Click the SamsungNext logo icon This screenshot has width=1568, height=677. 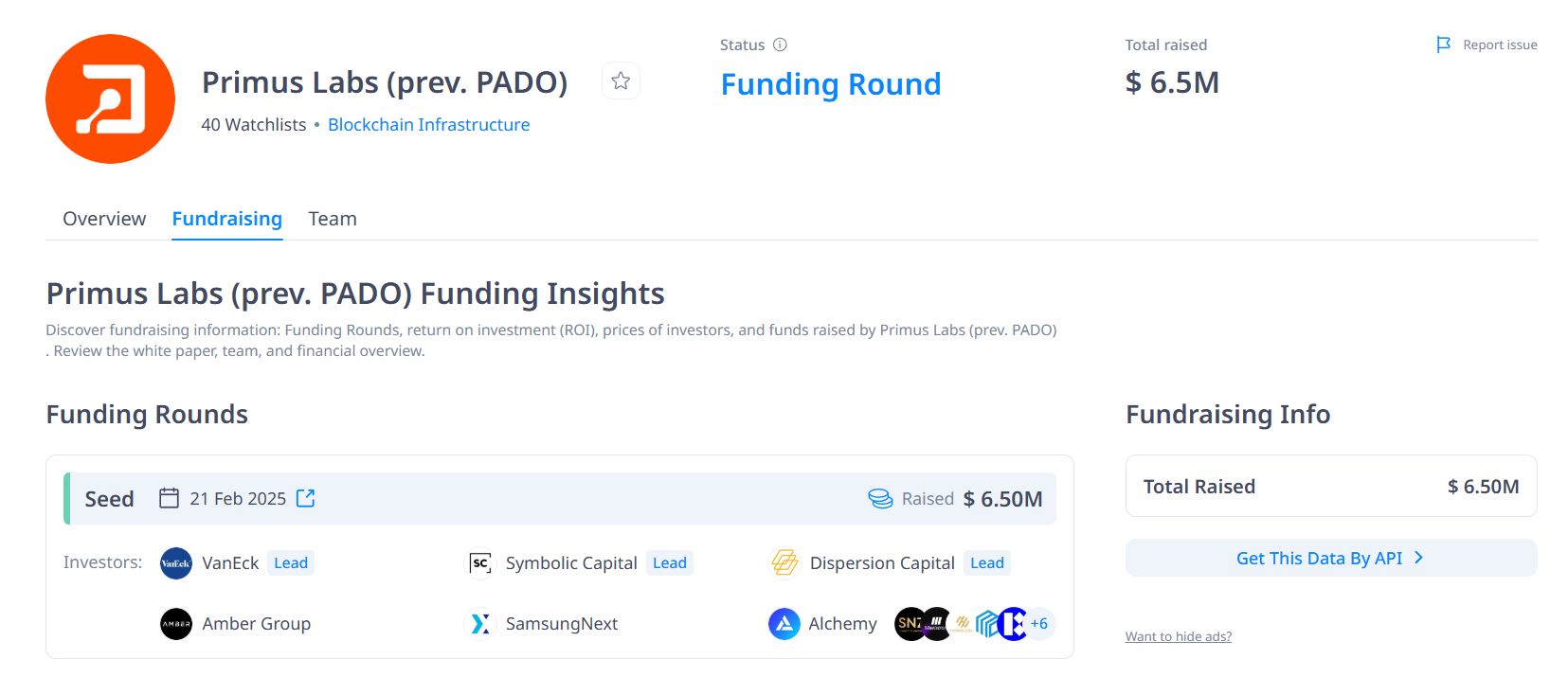pyautogui.click(x=480, y=624)
